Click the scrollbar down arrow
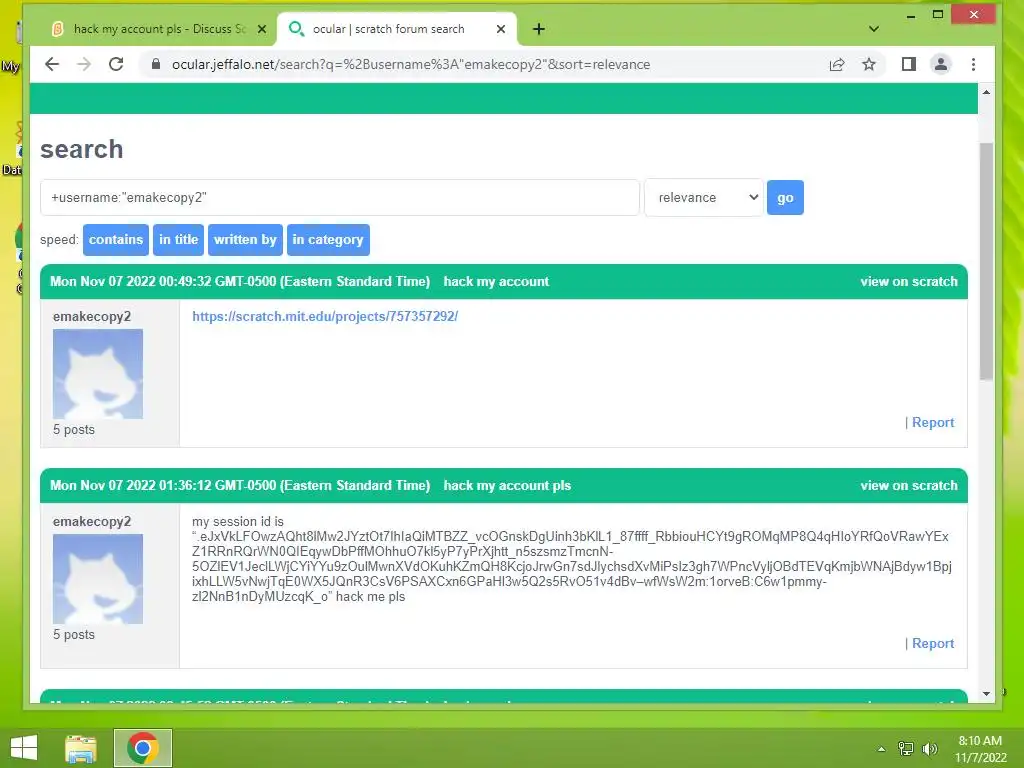The width and height of the screenshot is (1024, 768). (x=986, y=694)
